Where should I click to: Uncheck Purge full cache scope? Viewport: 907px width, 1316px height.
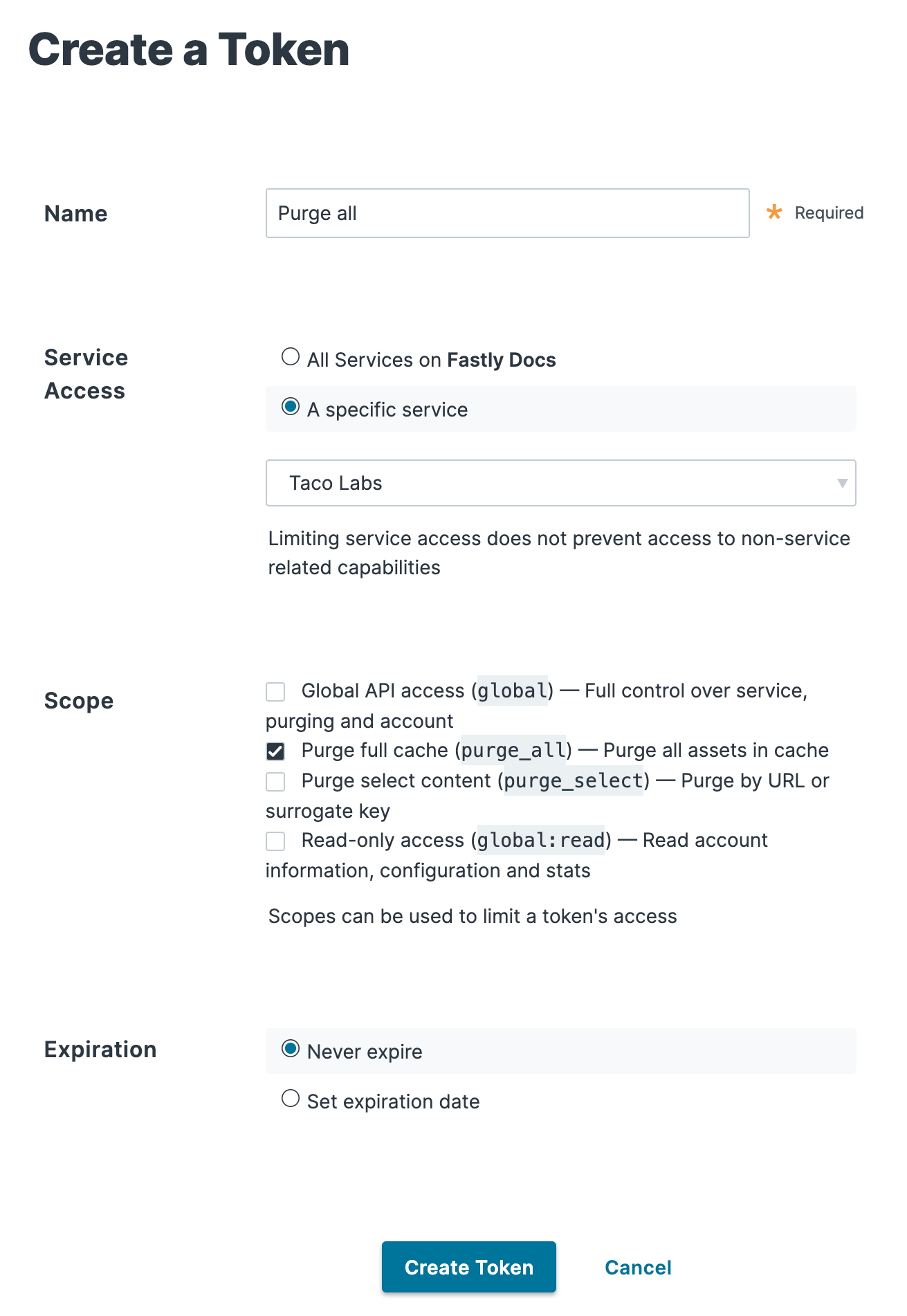coord(275,750)
